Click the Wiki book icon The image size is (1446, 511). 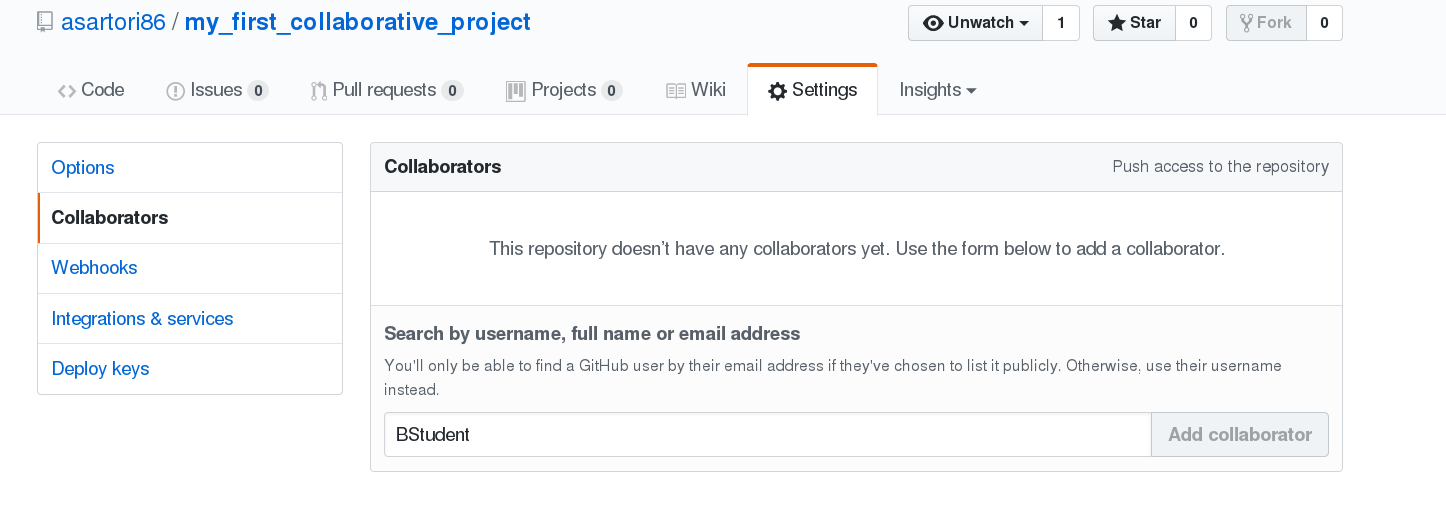[676, 91]
